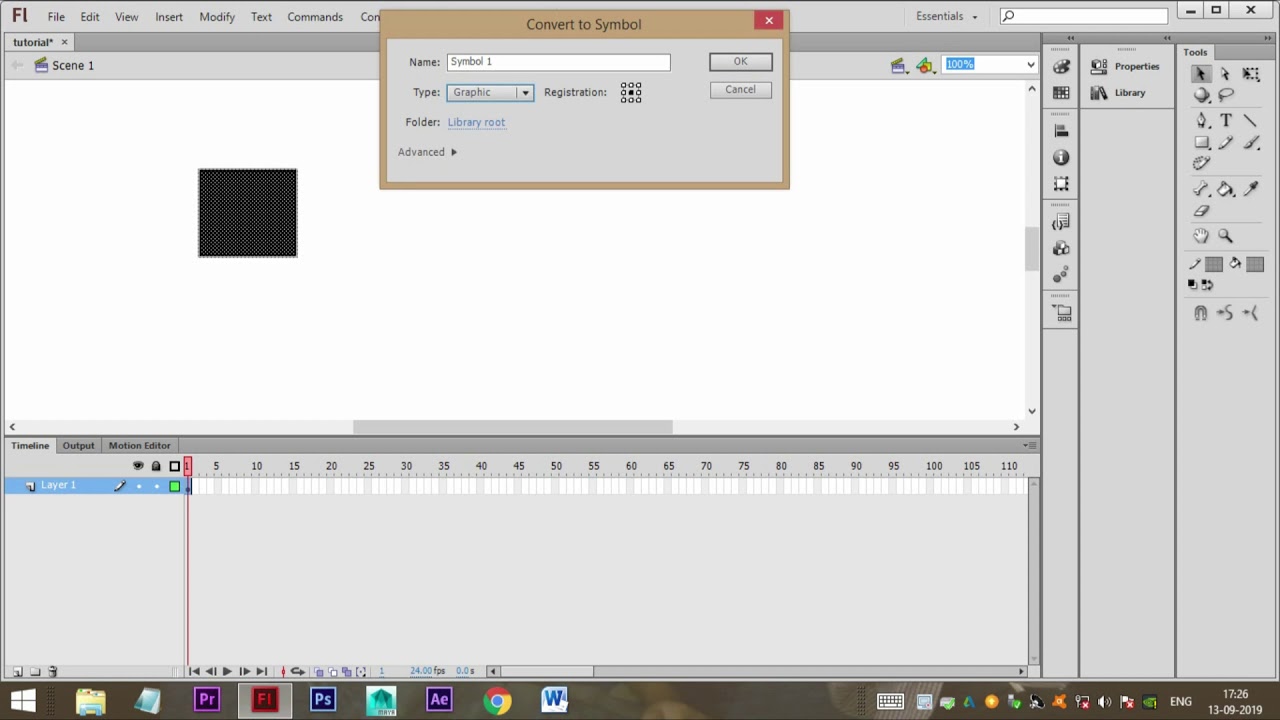Select the Lasso tool
Viewport: 1280px width, 720px height.
[x=1225, y=95]
